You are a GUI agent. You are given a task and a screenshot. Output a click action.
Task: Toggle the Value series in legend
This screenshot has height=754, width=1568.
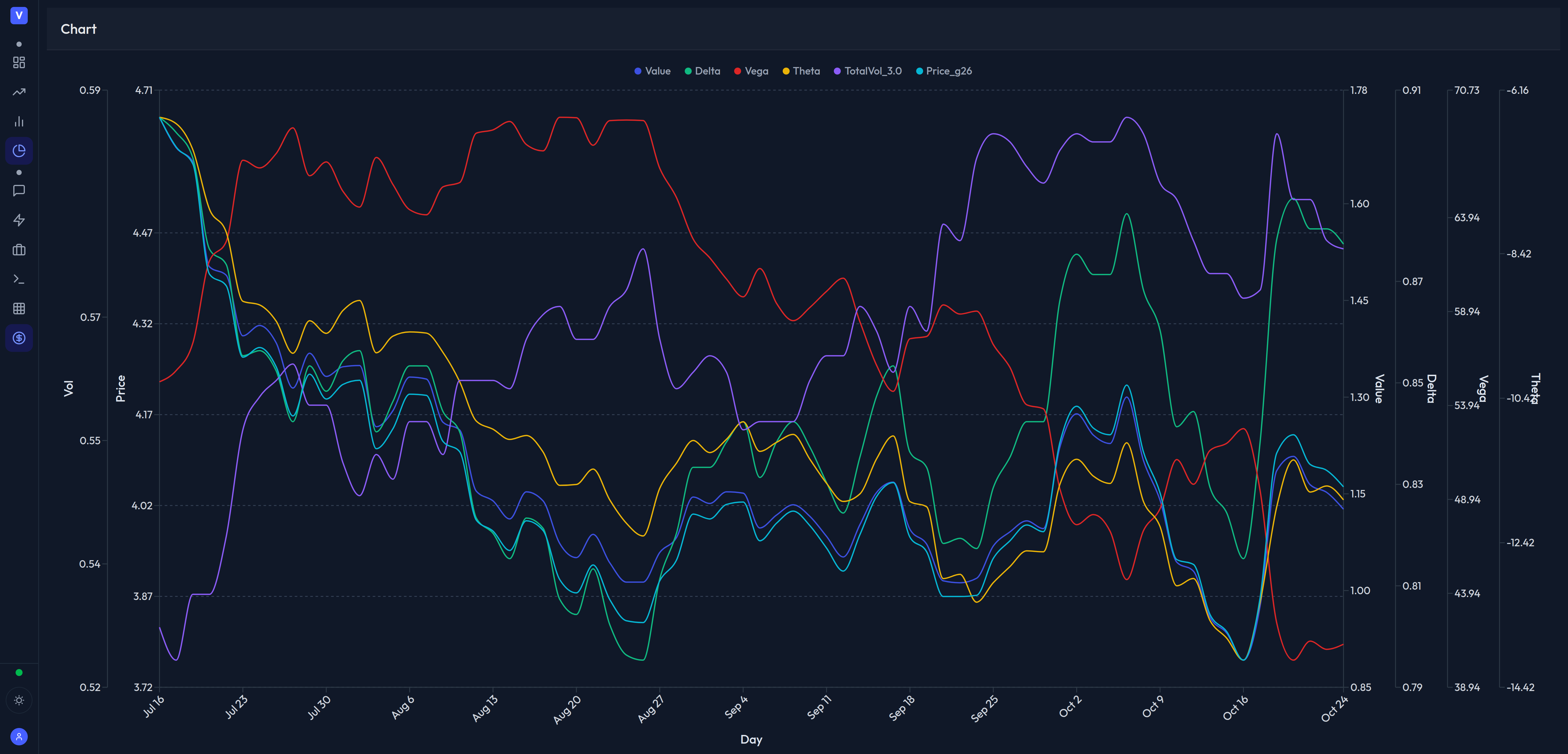pos(654,71)
